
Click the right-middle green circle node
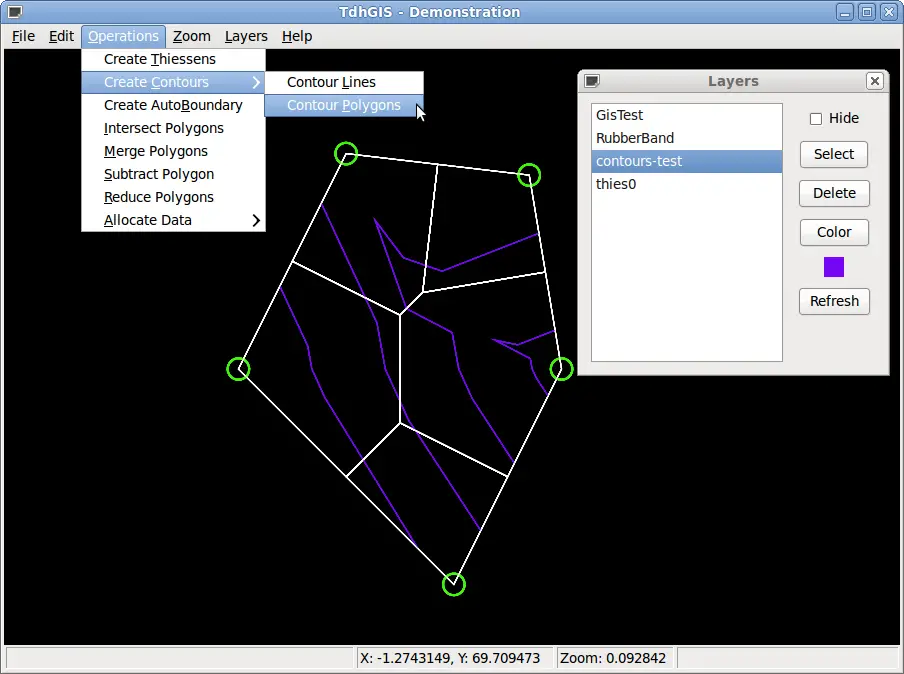[561, 369]
